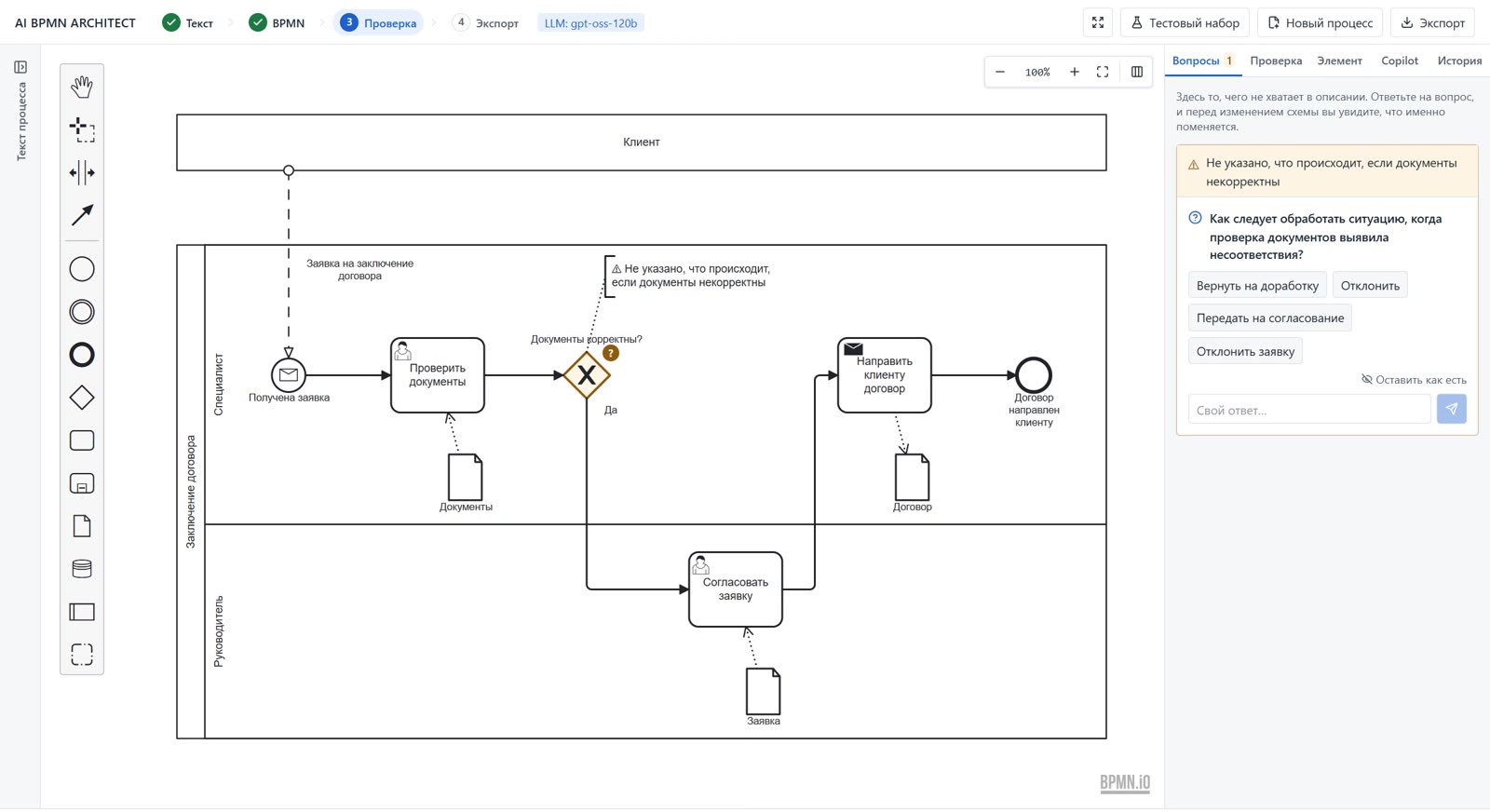Pick the intermediate event double circle
The height and width of the screenshot is (812, 1490).
pos(82,312)
